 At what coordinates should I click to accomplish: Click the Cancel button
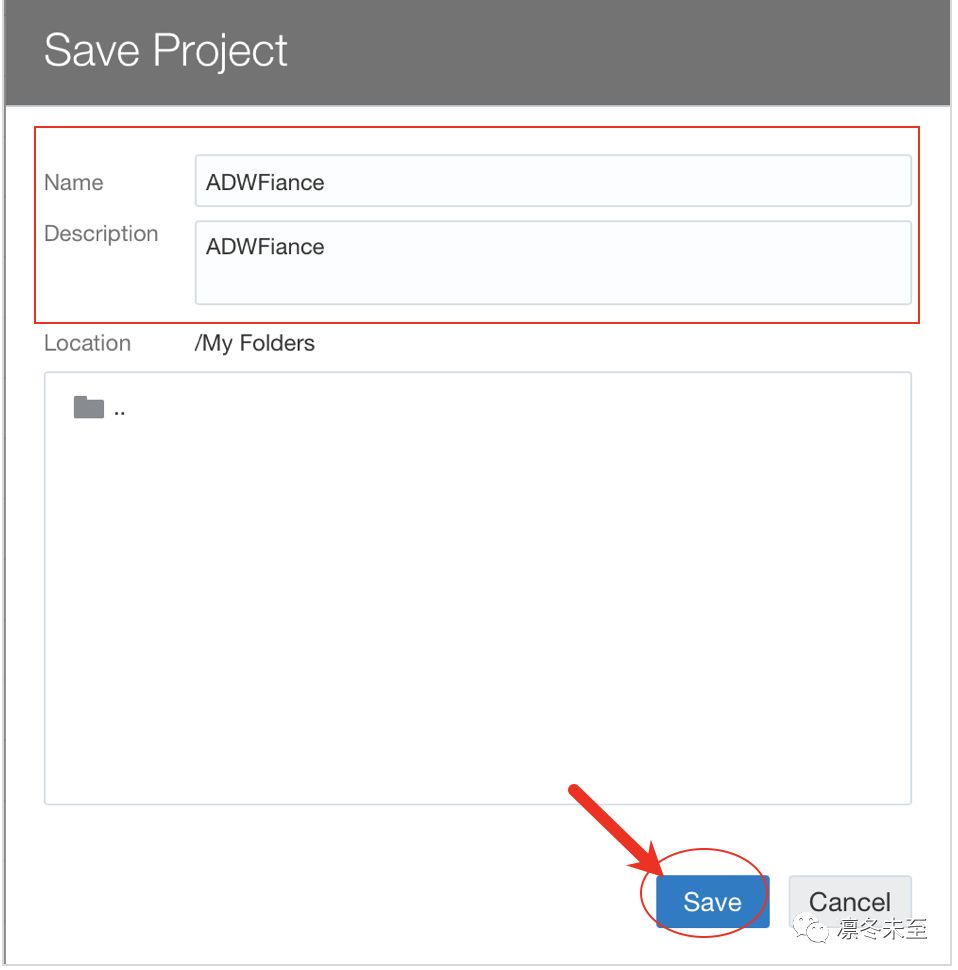coord(850,902)
